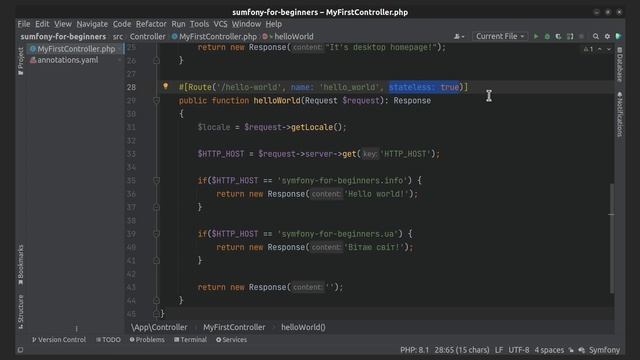Click helloWorld() in bottom breadcrumb
640x360 pixels.
[x=303, y=327]
